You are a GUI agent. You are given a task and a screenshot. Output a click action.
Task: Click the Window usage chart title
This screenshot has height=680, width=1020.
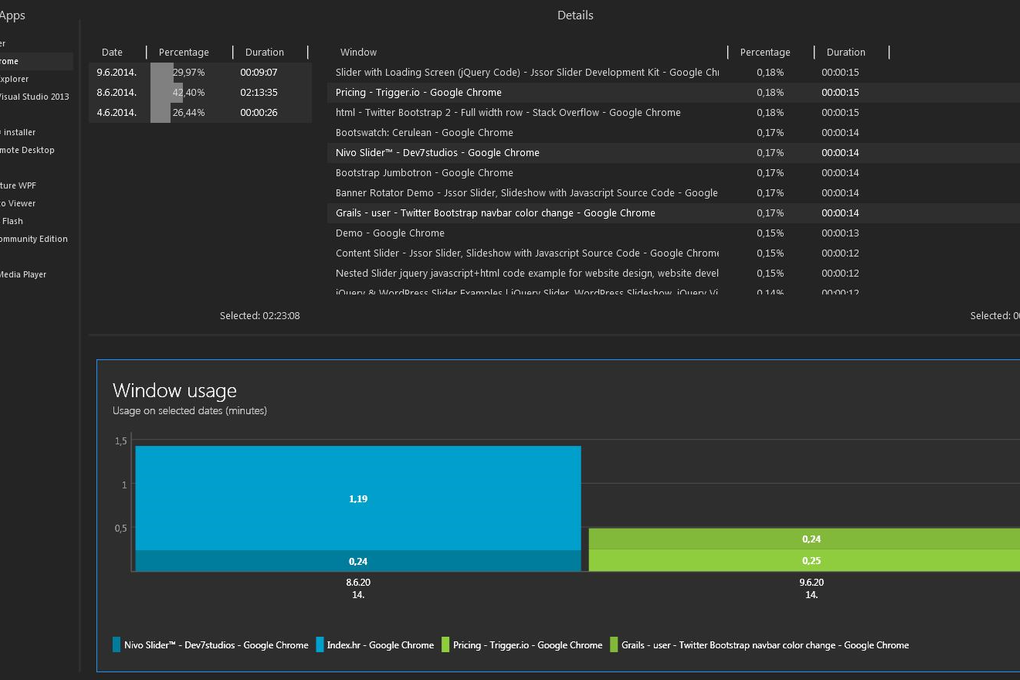click(x=174, y=390)
